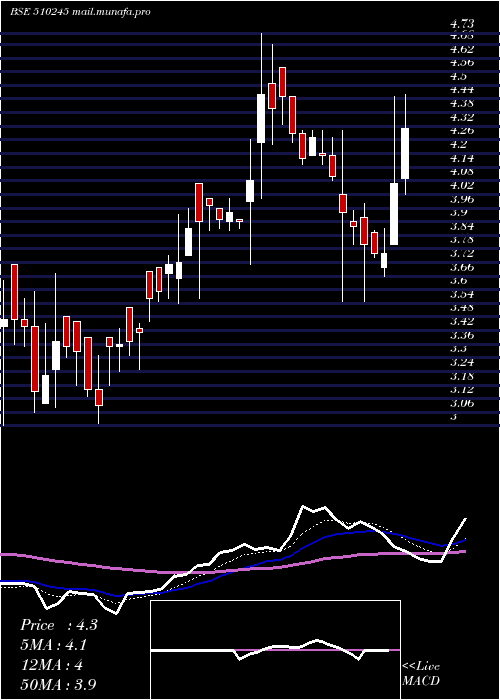500x700 pixels.
Task: Click the 4.08 price axis label
Action: click(462, 171)
